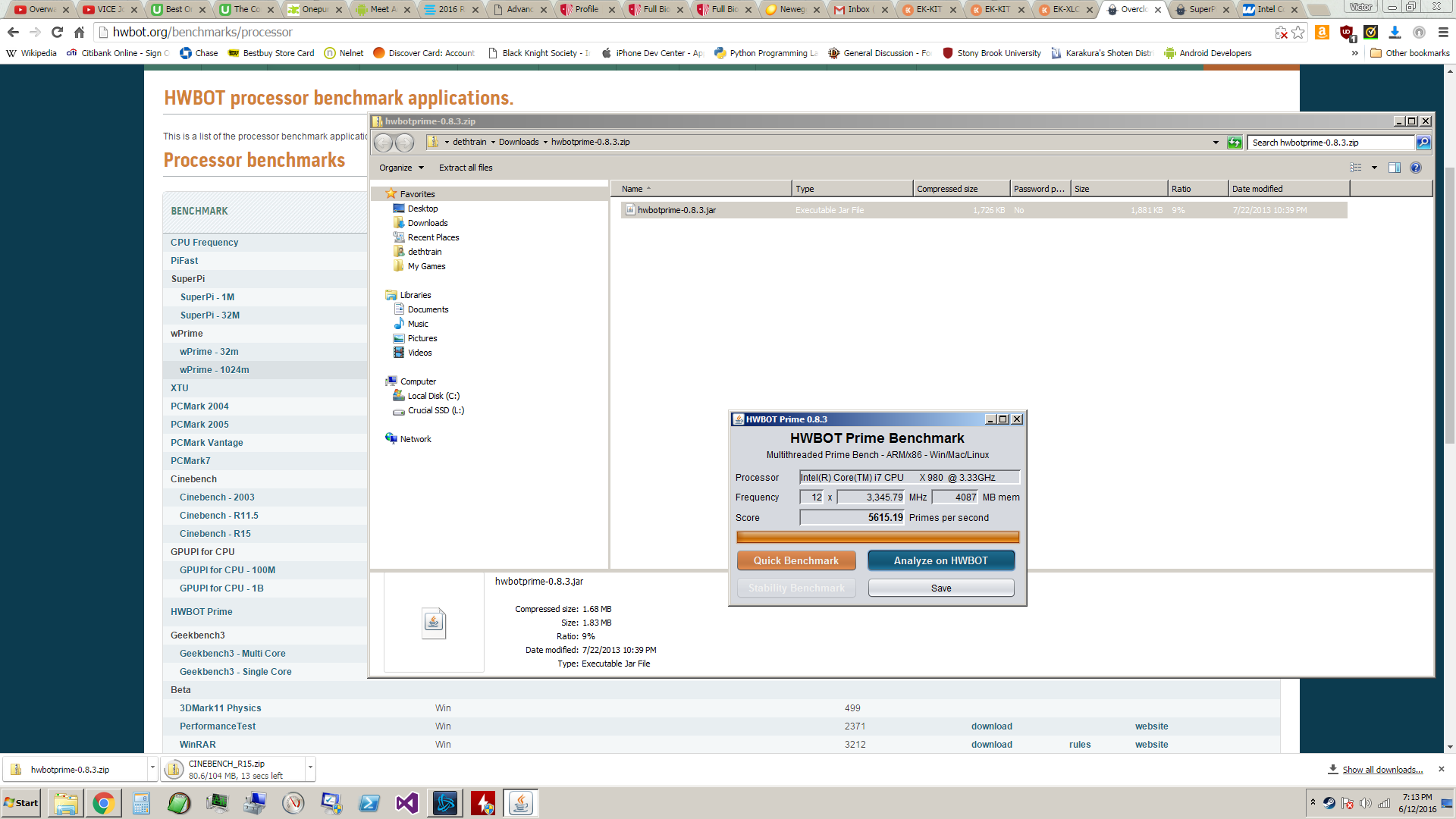Select hwbotprime-0.8.3.jar file icon
1456x819 pixels.
click(x=630, y=210)
